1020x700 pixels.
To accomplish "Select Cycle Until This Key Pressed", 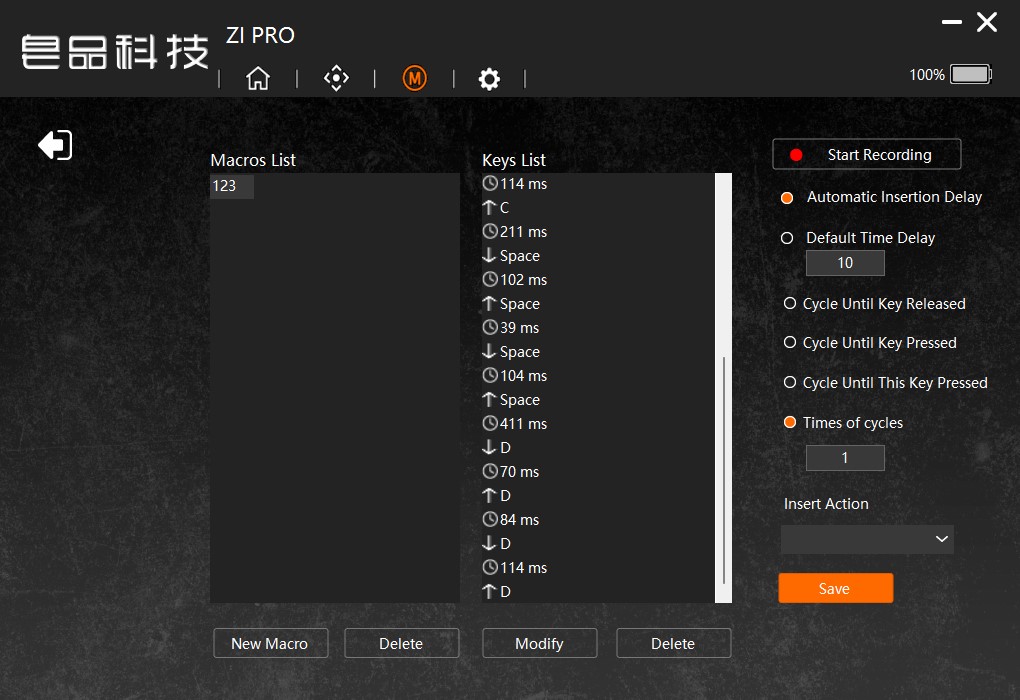I will tap(790, 383).
